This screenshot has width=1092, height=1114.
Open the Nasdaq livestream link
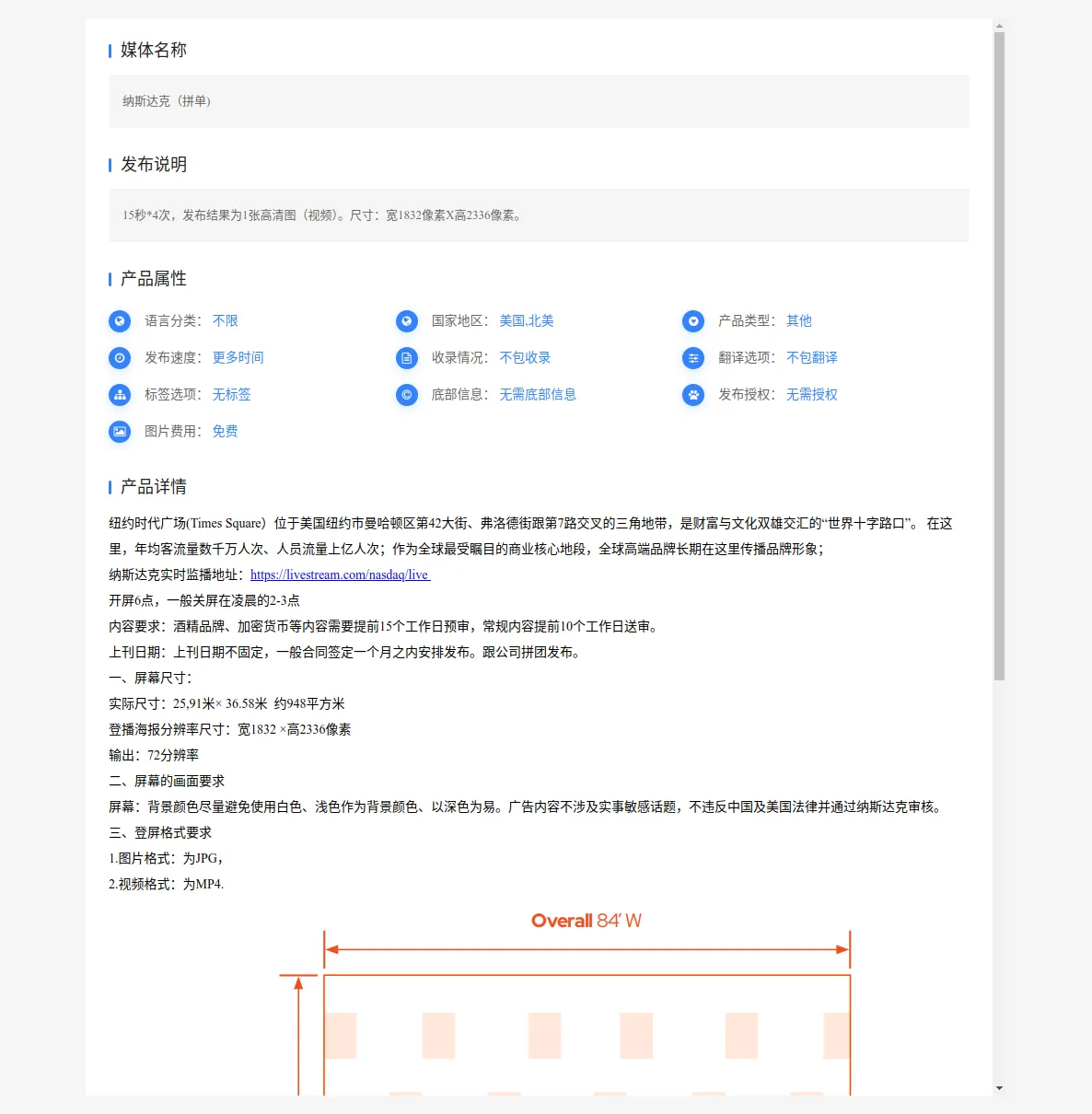340,574
